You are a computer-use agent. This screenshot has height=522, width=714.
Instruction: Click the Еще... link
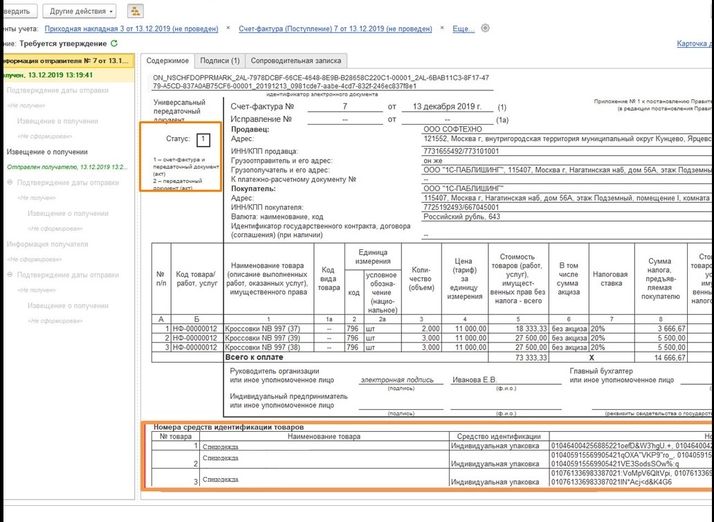tap(464, 29)
